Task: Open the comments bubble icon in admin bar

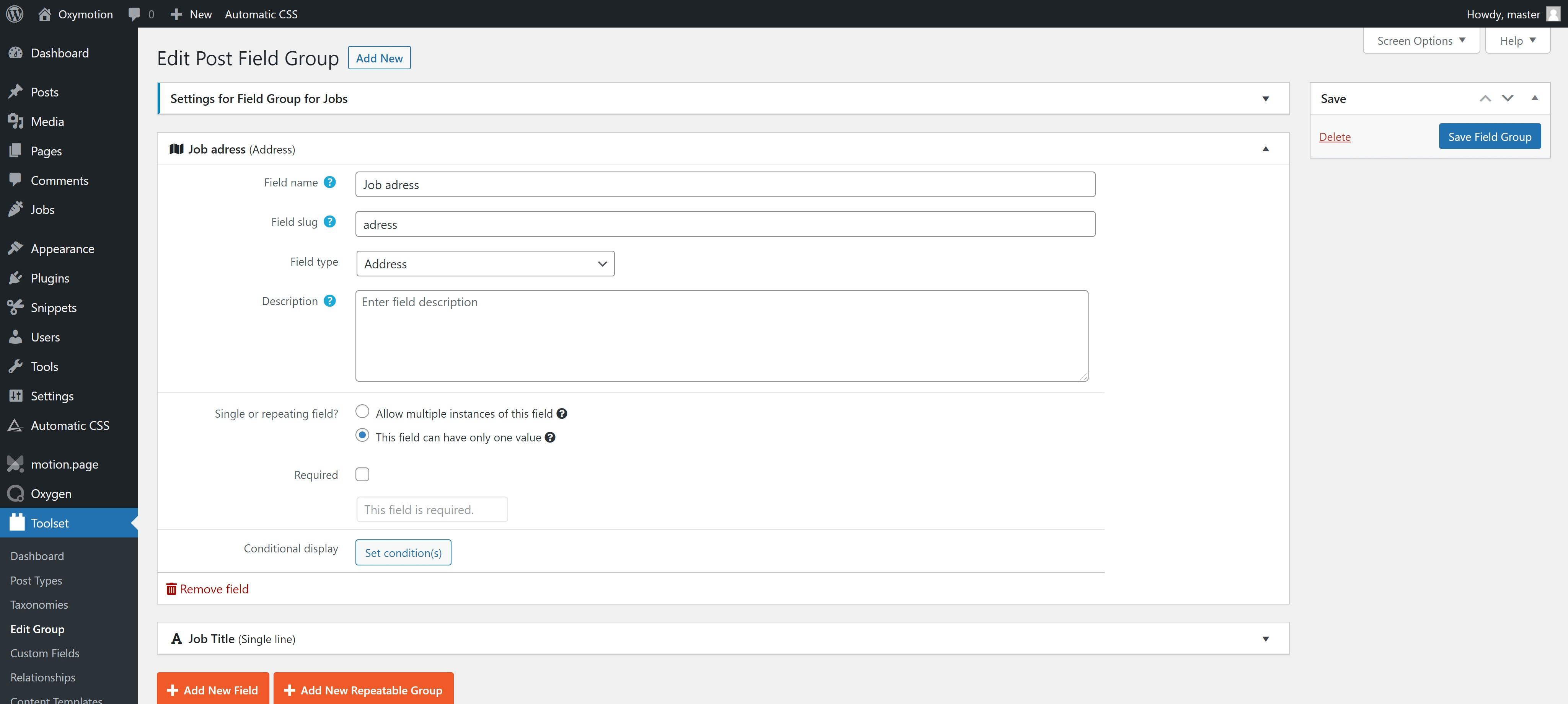Action: [135, 14]
